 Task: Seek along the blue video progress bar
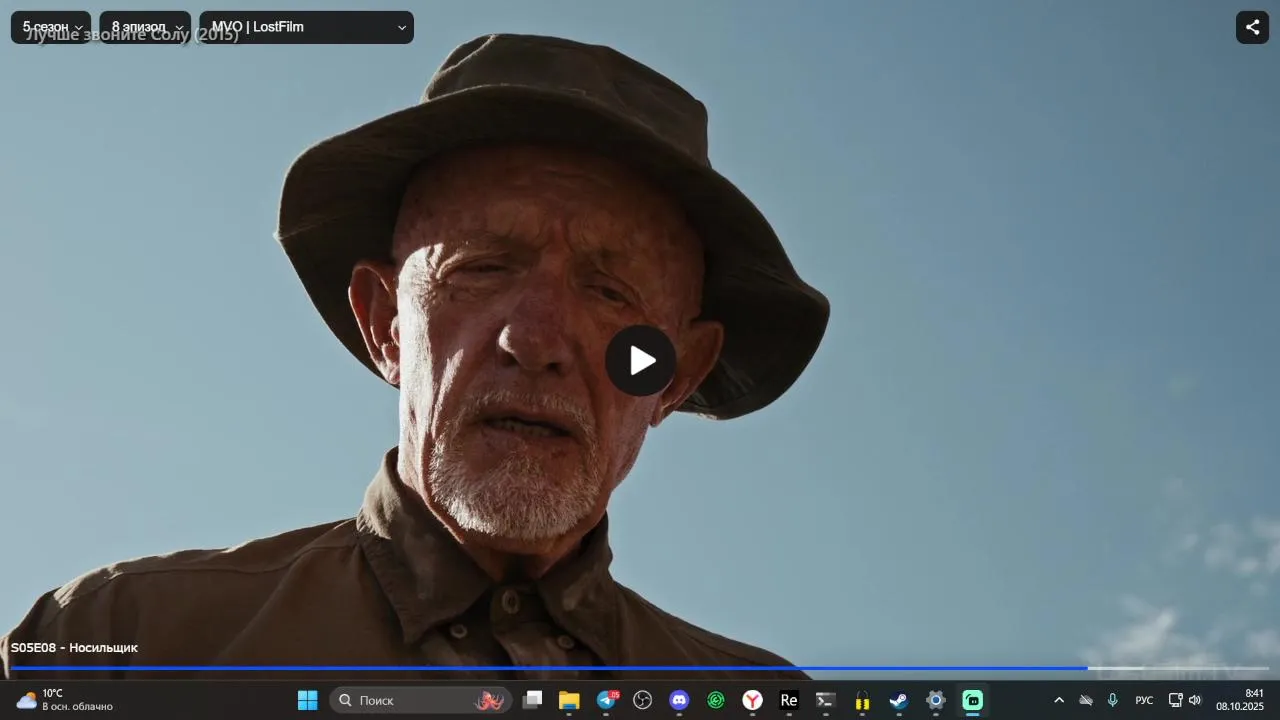click(640, 668)
